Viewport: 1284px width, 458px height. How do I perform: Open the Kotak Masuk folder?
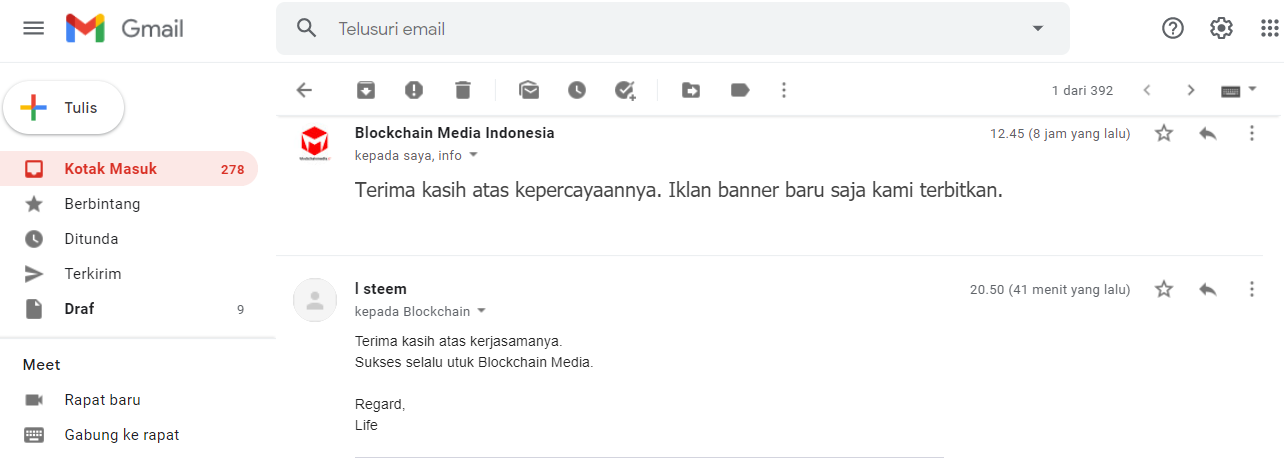tap(129, 169)
